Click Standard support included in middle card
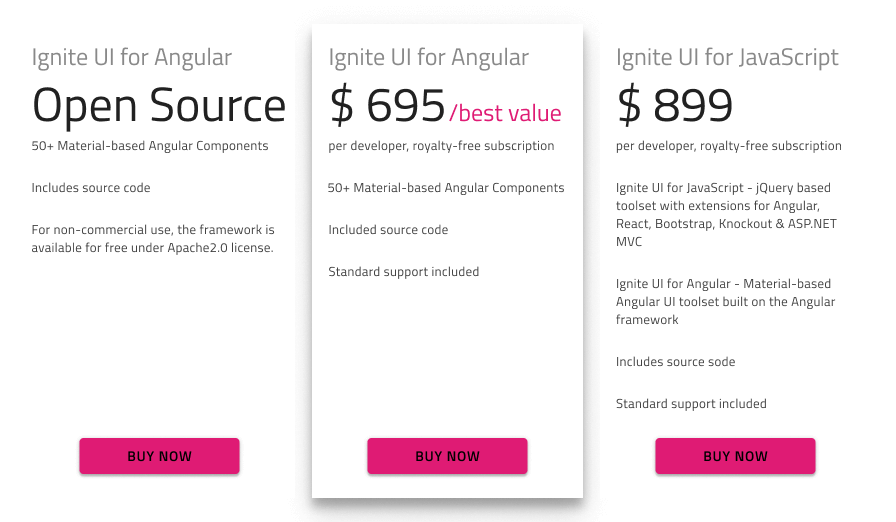Viewport: 896px width, 522px height. pos(403,272)
